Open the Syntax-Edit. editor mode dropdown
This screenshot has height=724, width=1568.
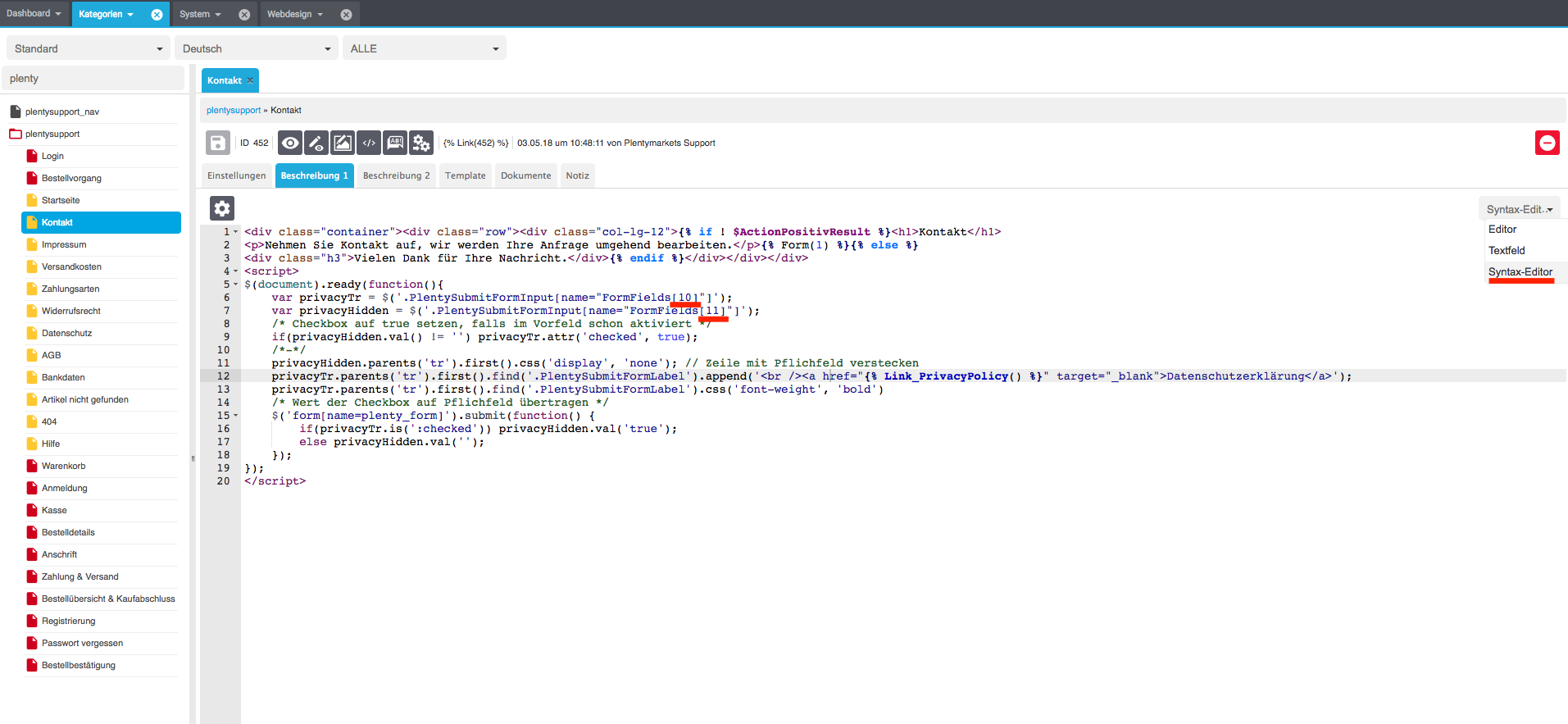click(1520, 209)
